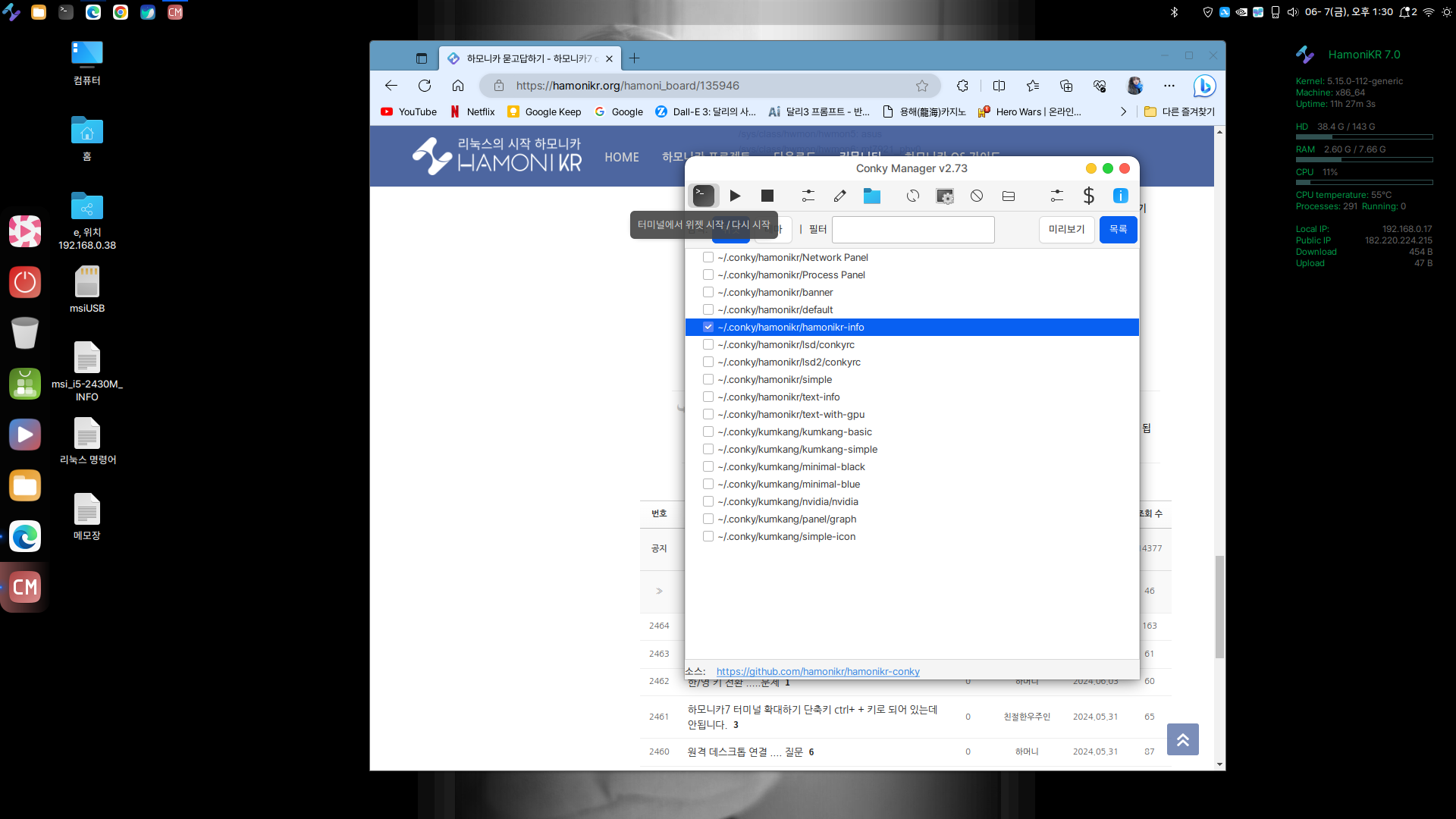Open collections icon in Edge
Viewport: 1456px width, 819px height.
[x=1066, y=86]
